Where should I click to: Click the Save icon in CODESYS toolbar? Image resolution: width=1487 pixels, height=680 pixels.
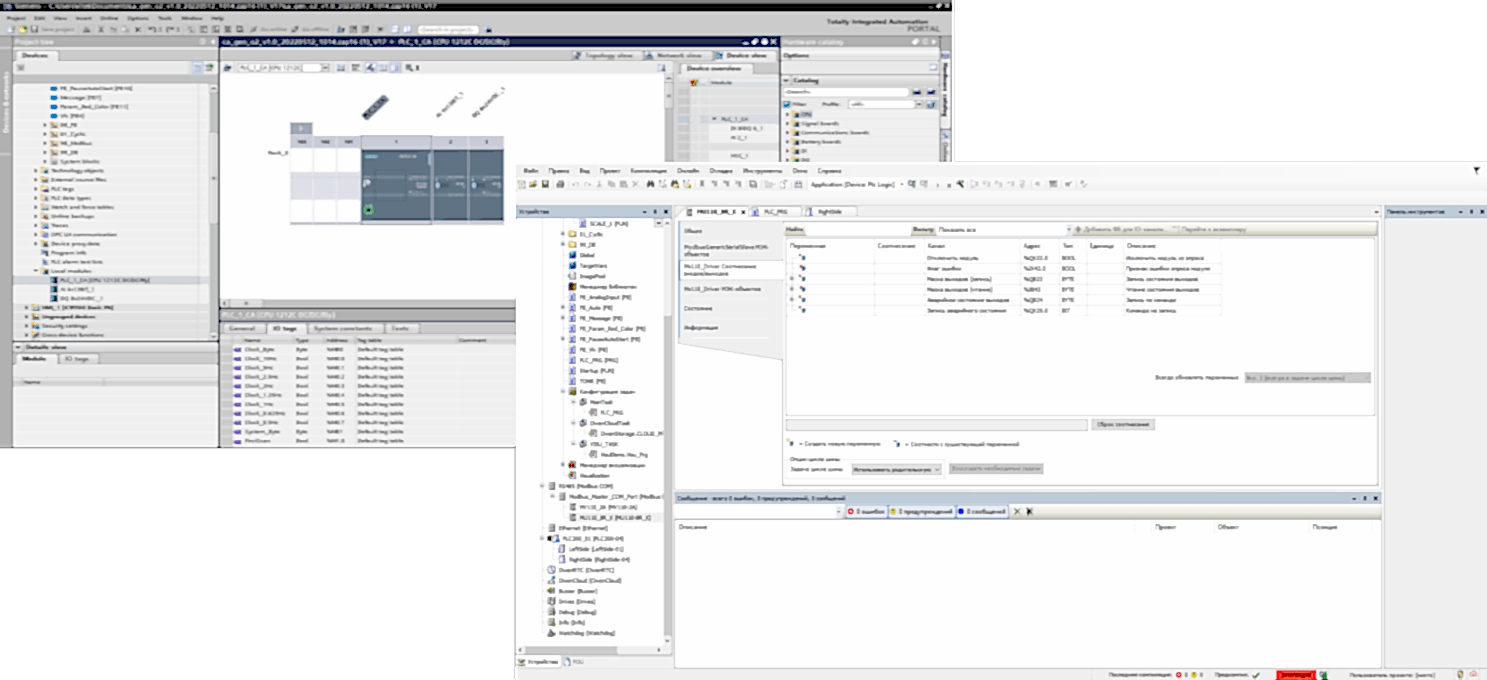[547, 184]
